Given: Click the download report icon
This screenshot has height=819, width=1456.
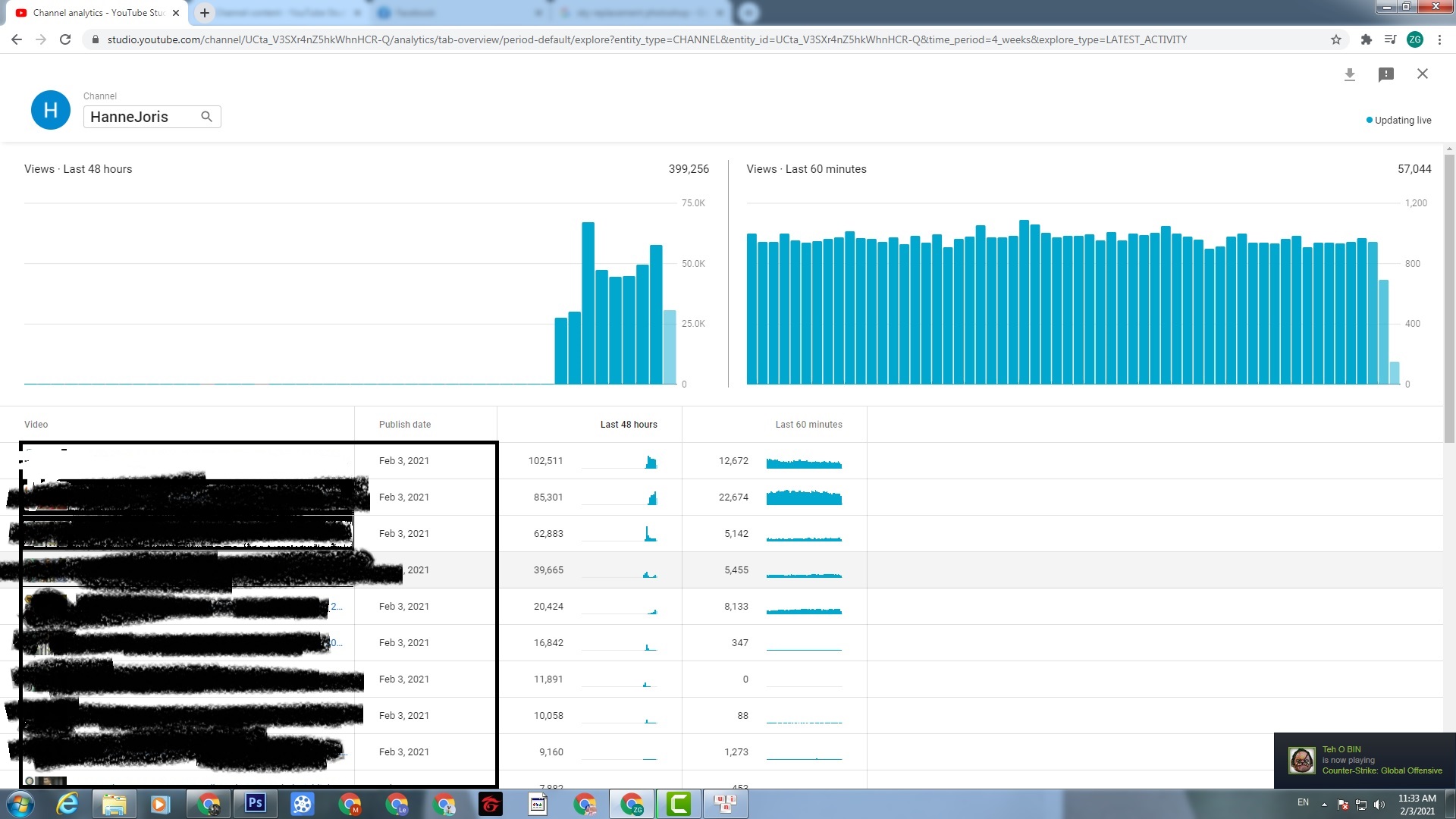Looking at the screenshot, I should pos(1349,74).
